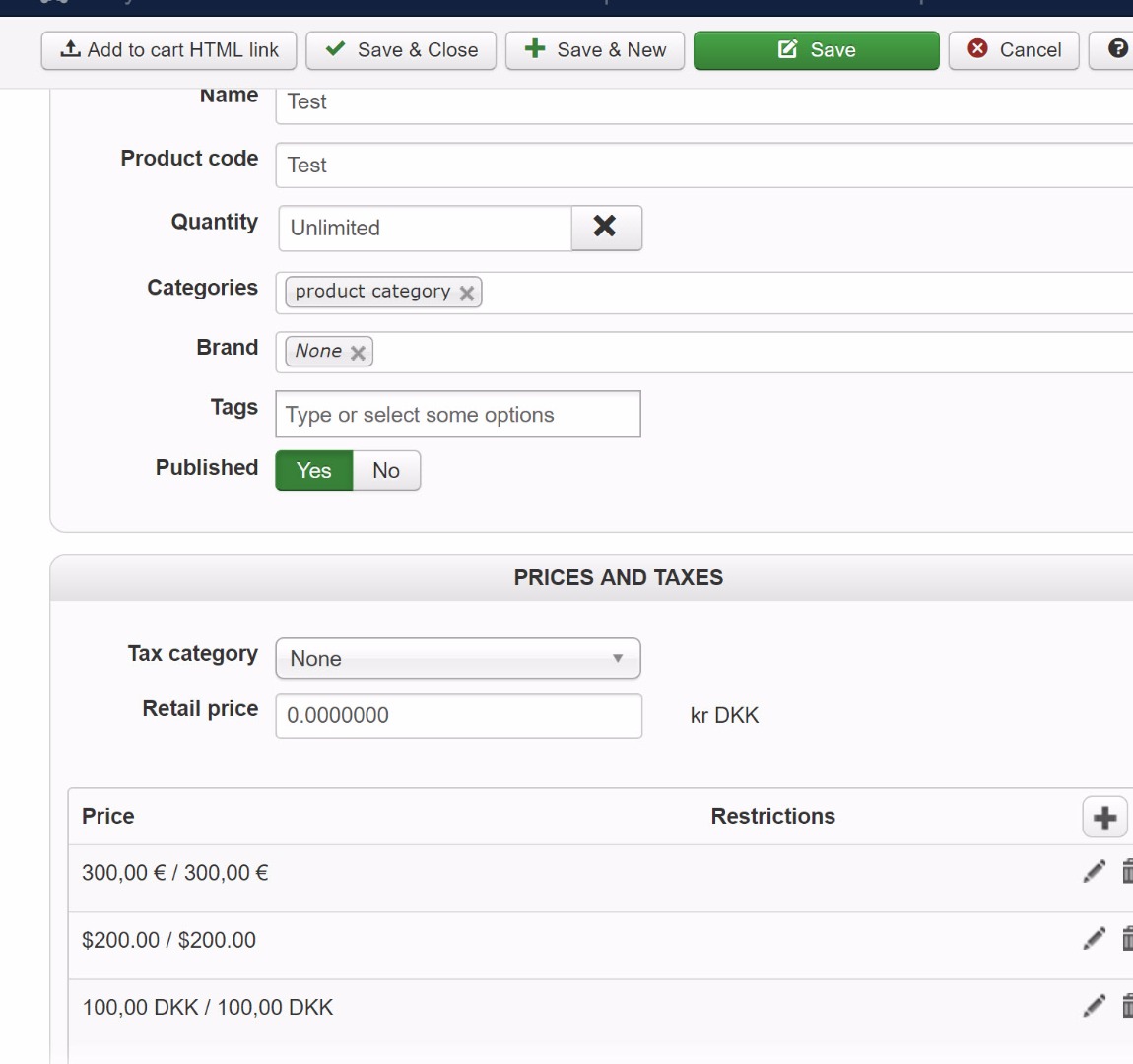
Task: Click the PRICES AND TAXES header
Action: coord(618,578)
